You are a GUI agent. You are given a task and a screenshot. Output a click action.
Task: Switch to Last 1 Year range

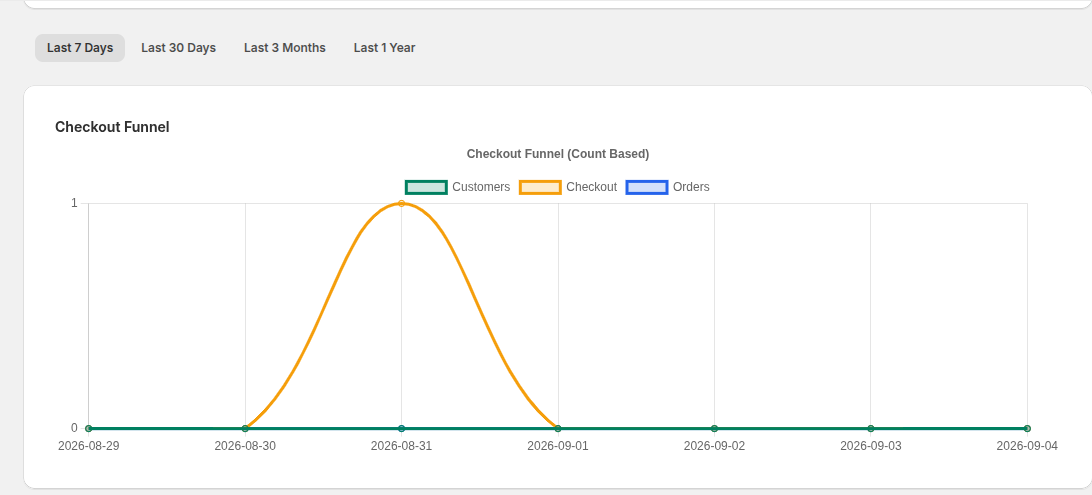coord(384,48)
